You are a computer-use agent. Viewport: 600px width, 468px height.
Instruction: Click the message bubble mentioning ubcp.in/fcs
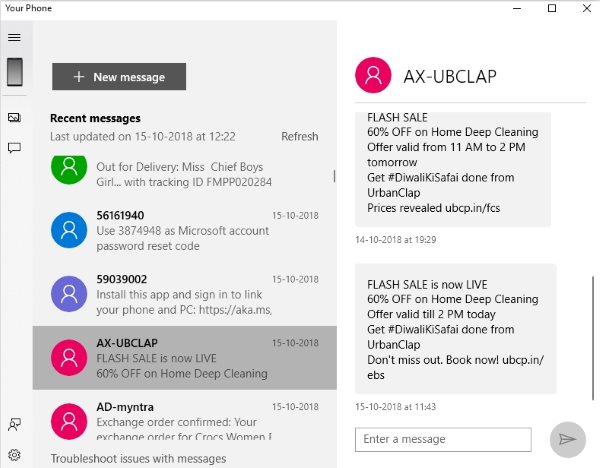(x=453, y=169)
